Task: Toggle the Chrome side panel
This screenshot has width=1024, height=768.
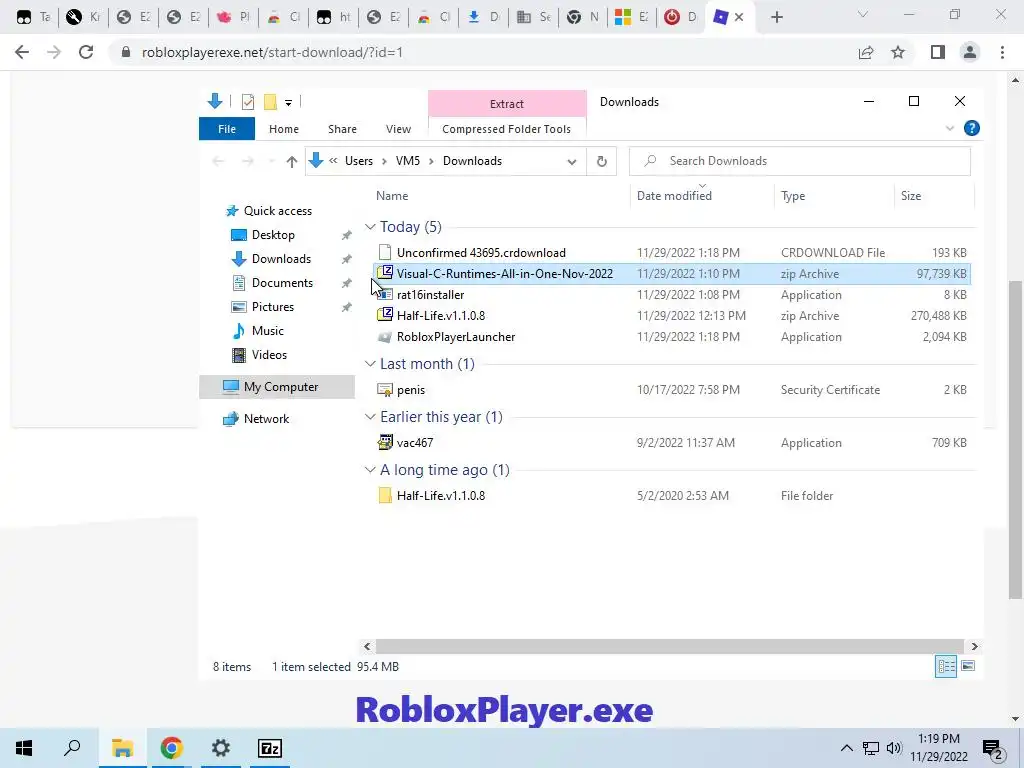Action: (938, 52)
